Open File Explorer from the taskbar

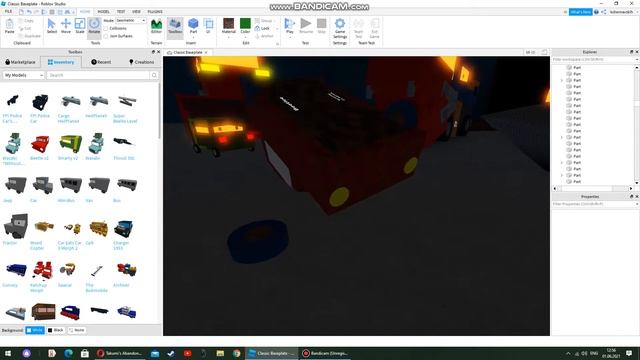click(220, 353)
